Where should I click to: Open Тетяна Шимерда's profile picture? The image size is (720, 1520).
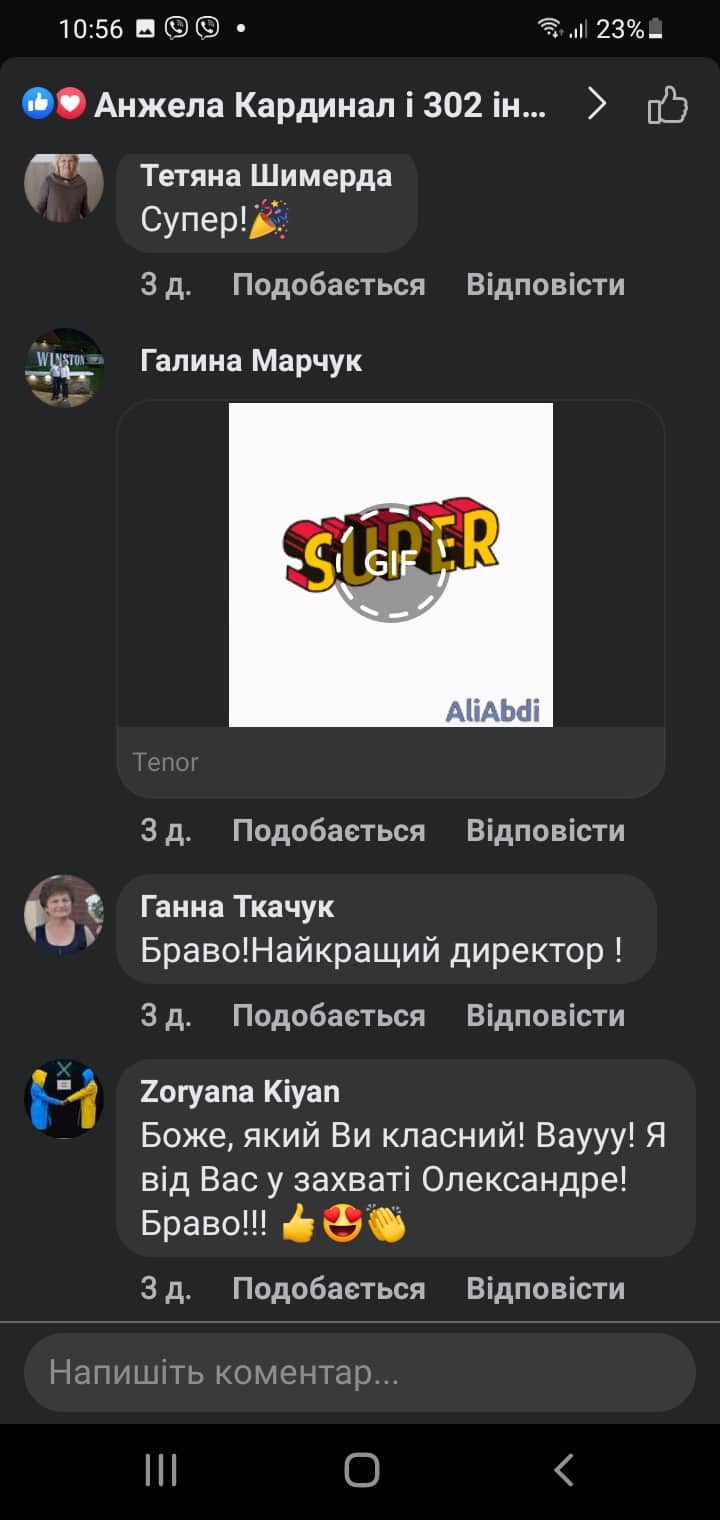(x=64, y=185)
